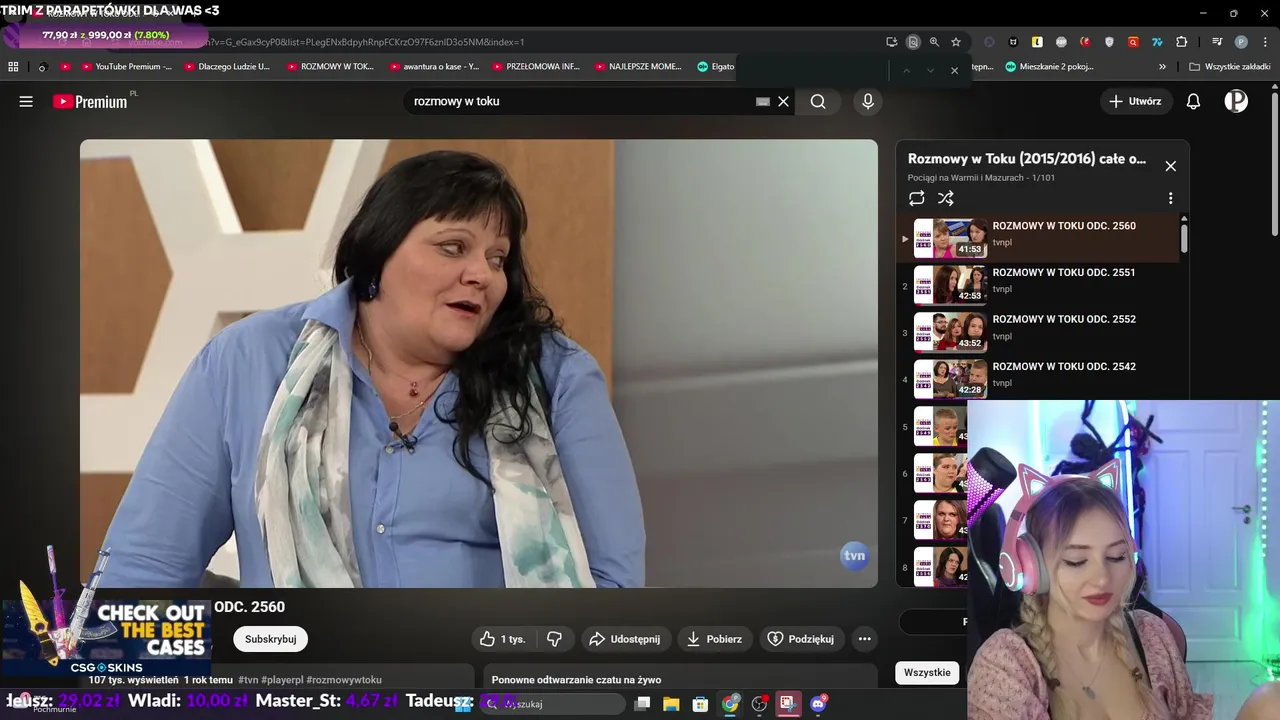The height and width of the screenshot is (720, 1280).
Task: Click the yellow extension icon in toolbar
Action: coord(1037,42)
